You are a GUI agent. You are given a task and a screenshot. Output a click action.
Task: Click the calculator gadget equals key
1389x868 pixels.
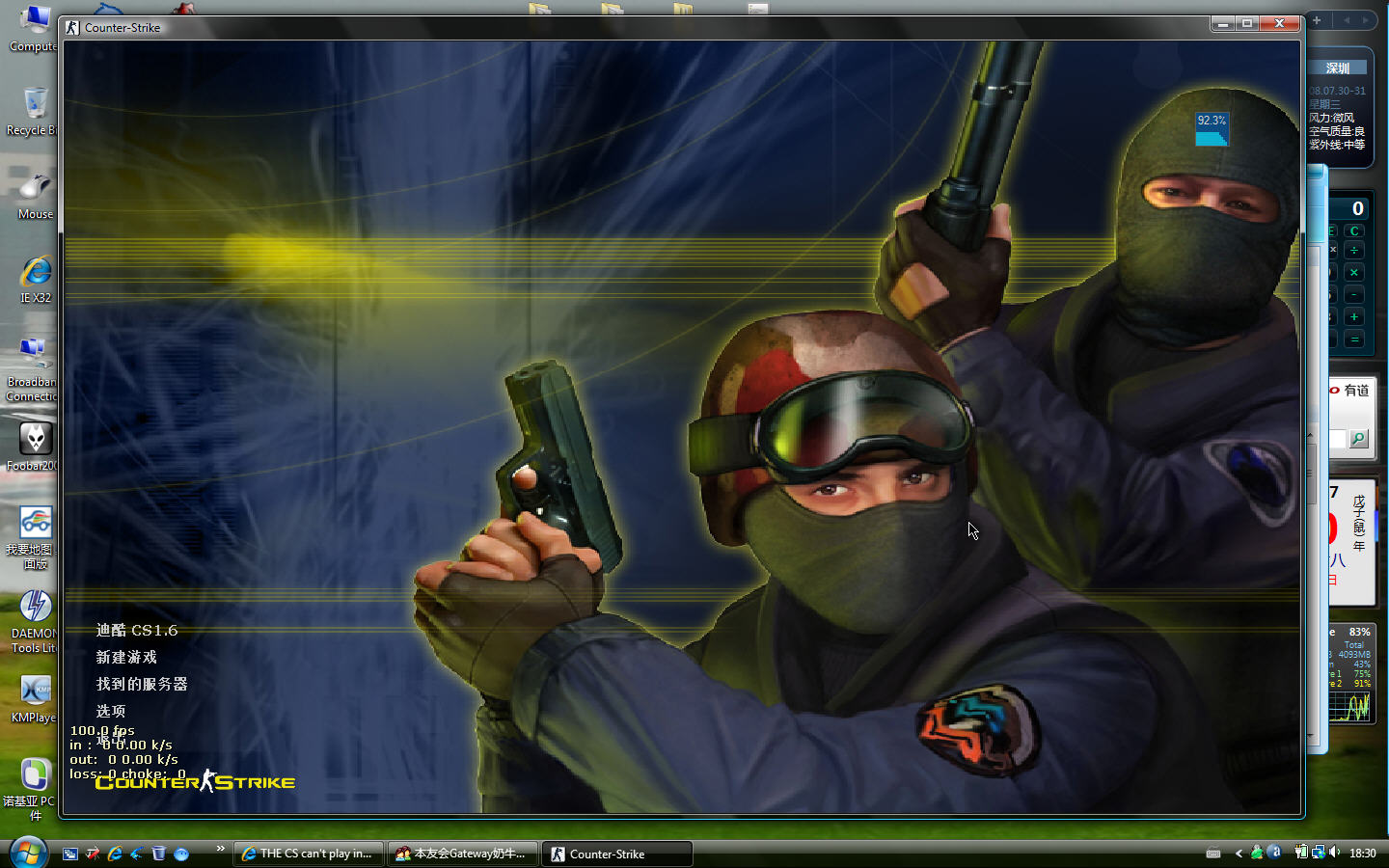point(1354,339)
